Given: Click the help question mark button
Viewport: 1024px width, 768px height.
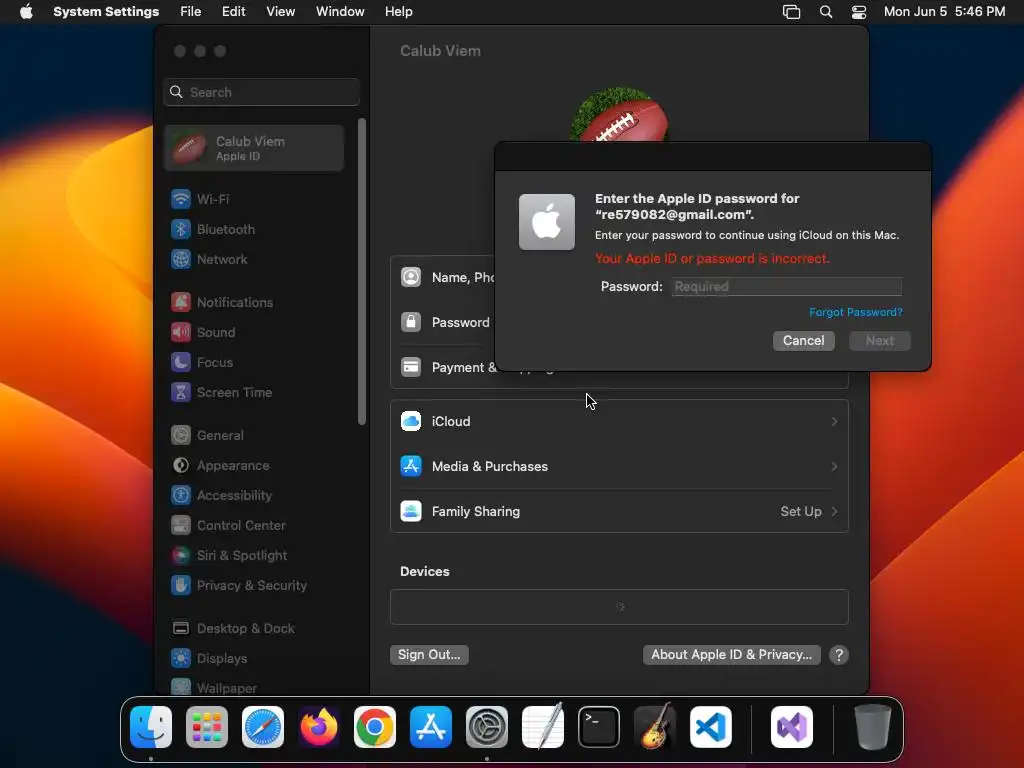Looking at the screenshot, I should tap(839, 655).
